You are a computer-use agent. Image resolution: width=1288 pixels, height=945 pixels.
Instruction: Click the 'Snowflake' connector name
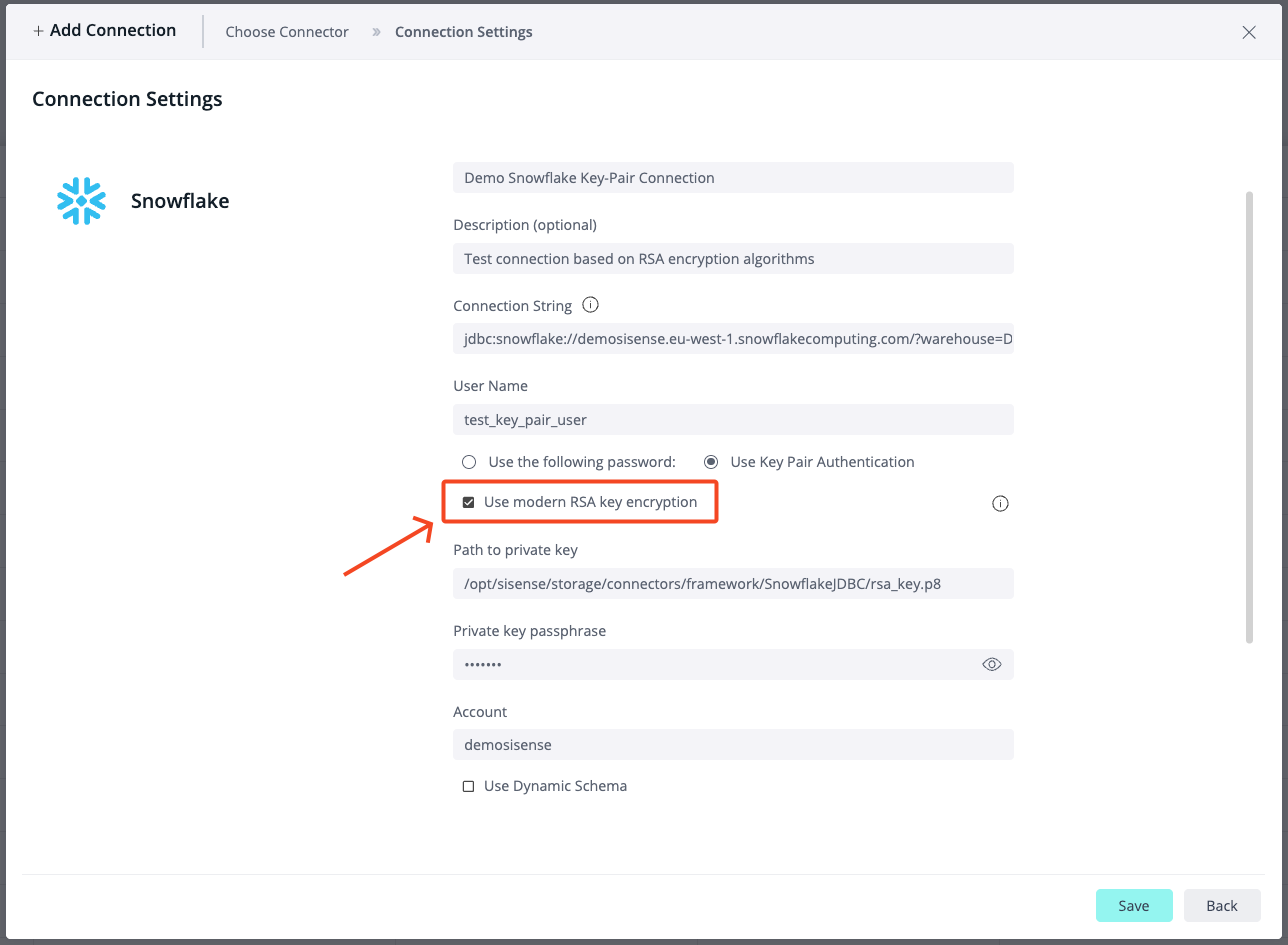[x=180, y=201]
